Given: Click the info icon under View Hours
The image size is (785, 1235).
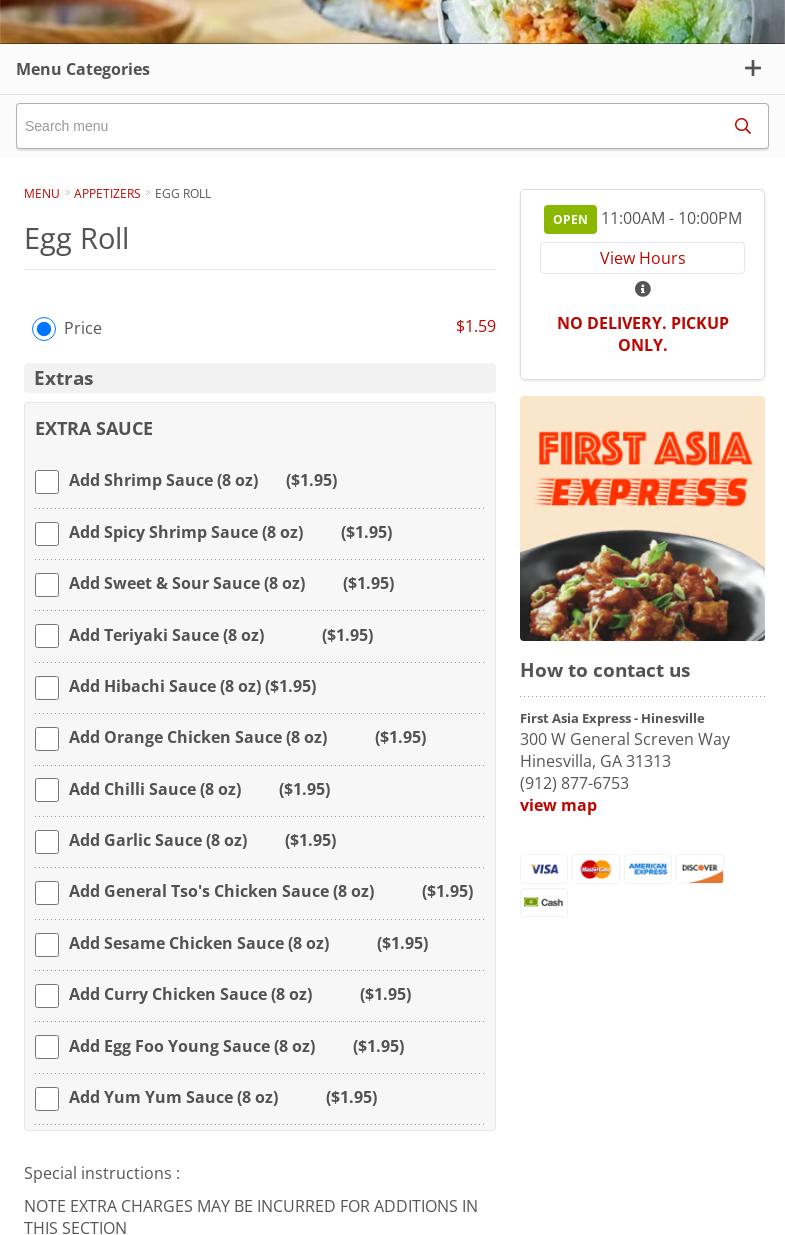Looking at the screenshot, I should (643, 289).
